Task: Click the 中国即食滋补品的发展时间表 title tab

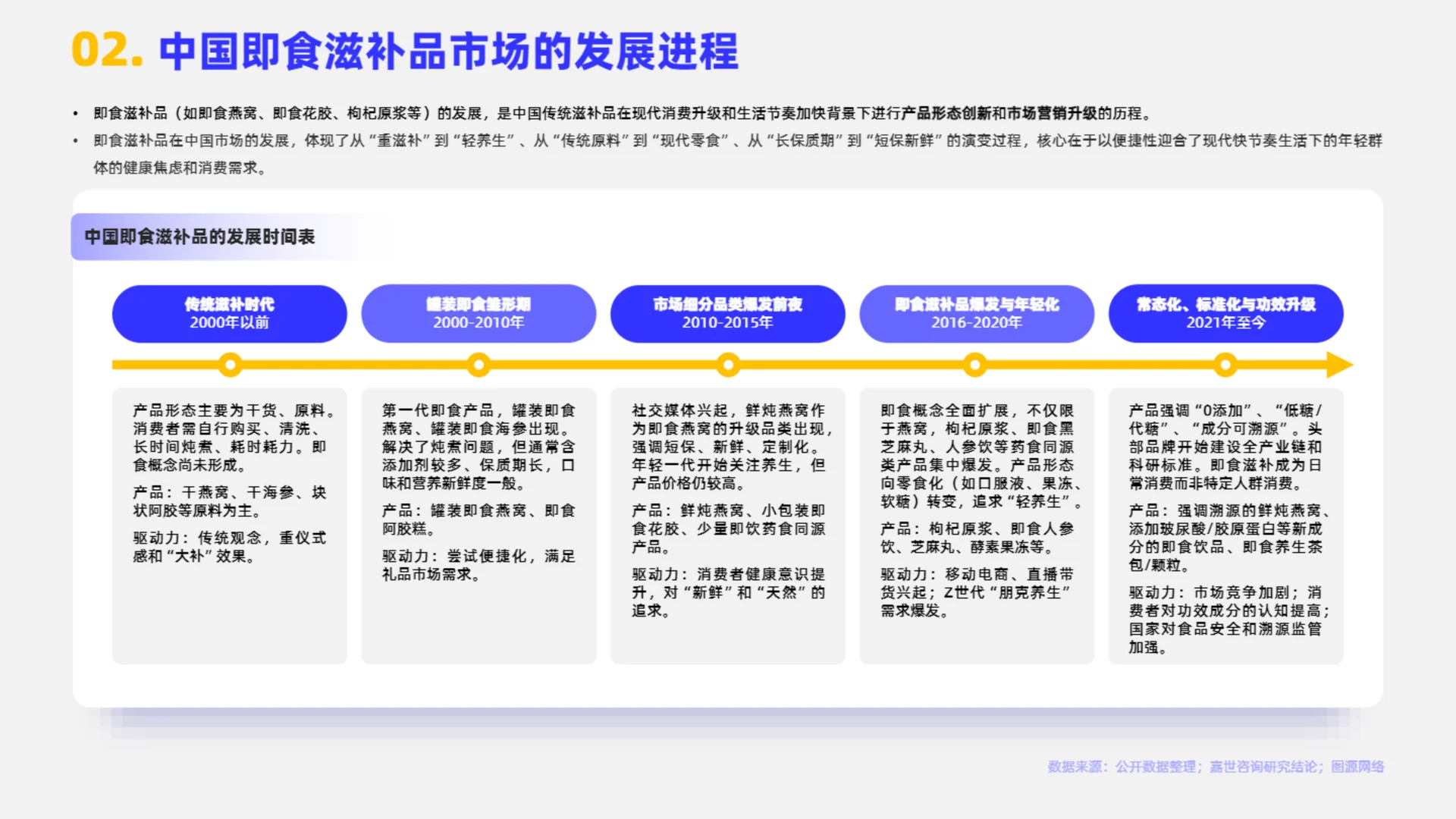Action: (x=200, y=236)
